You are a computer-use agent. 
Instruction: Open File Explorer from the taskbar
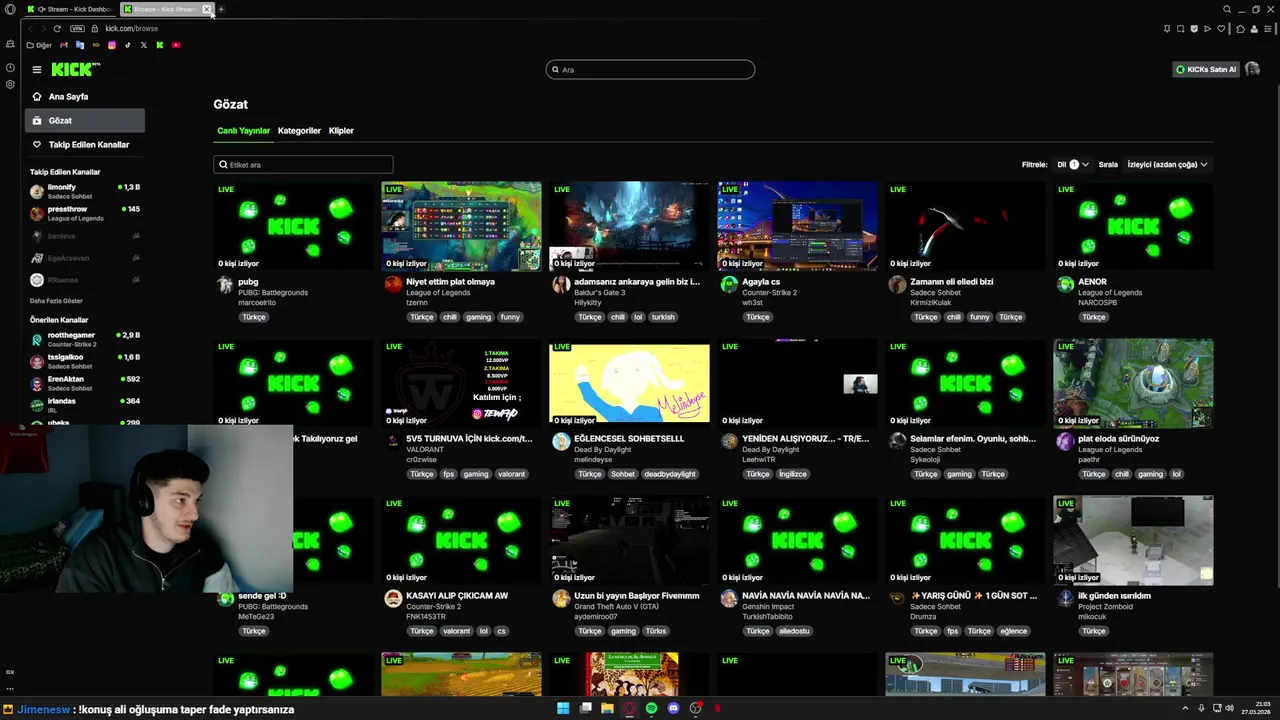click(607, 709)
